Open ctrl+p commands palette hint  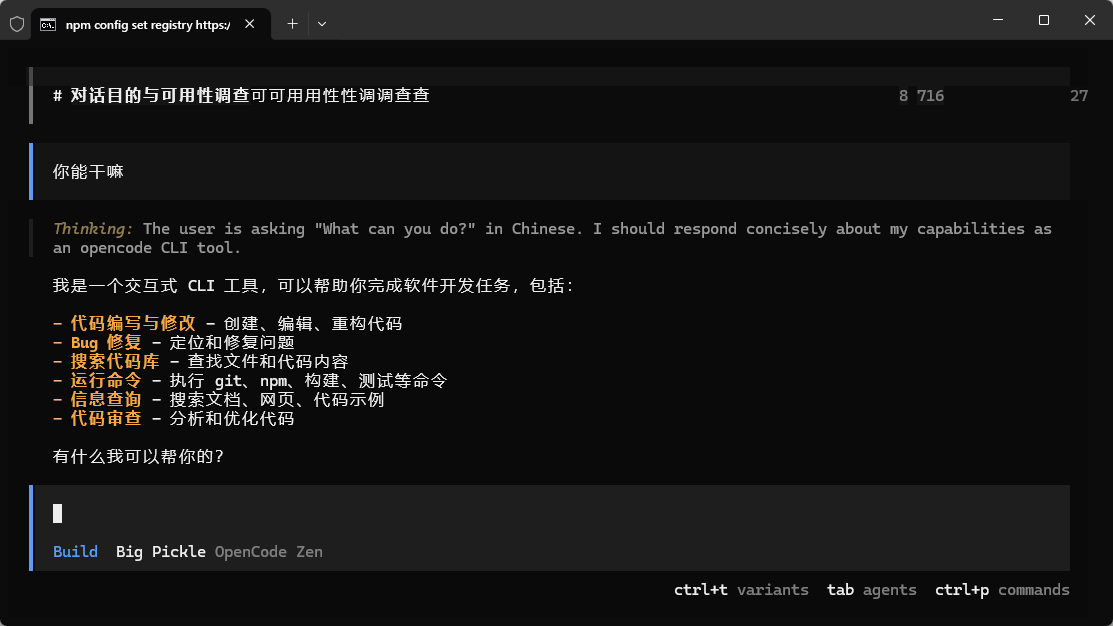pos(1001,590)
